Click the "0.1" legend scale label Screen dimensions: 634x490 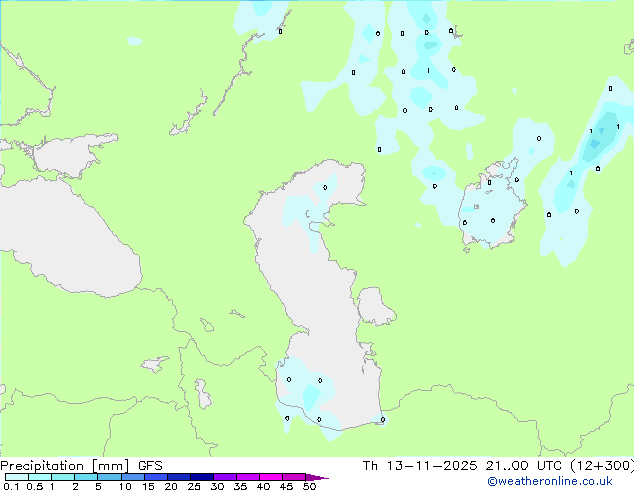[x=11, y=486]
